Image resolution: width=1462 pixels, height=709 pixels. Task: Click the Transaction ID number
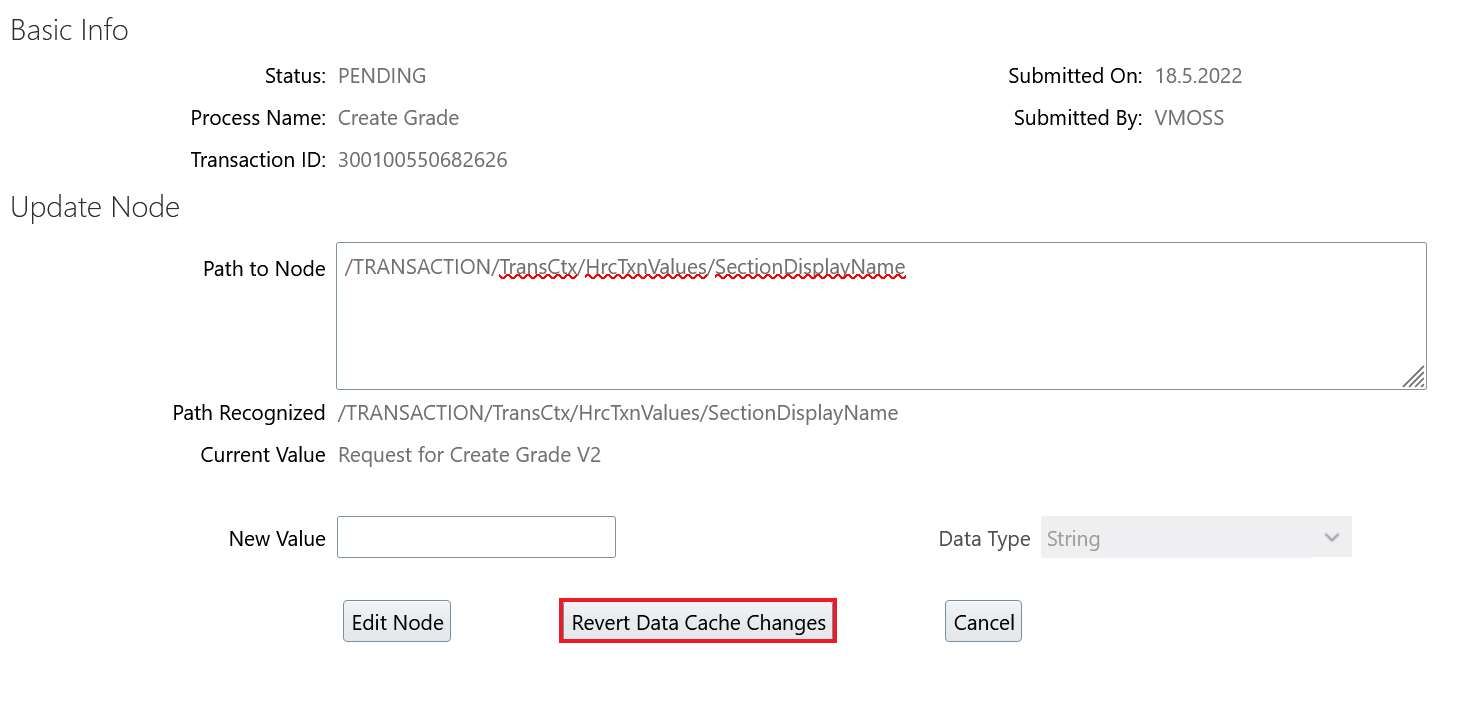(422, 160)
